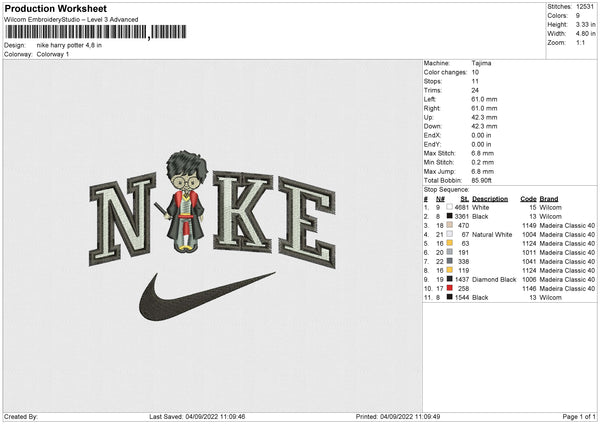Click the yellow swatch beside 119 stitches

pyautogui.click(x=450, y=270)
